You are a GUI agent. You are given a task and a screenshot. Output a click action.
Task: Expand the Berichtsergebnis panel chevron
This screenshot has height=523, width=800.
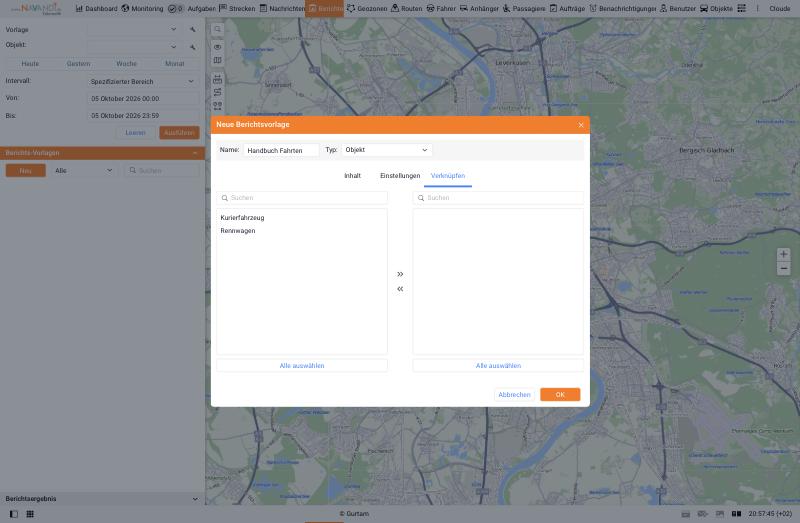[x=195, y=499]
